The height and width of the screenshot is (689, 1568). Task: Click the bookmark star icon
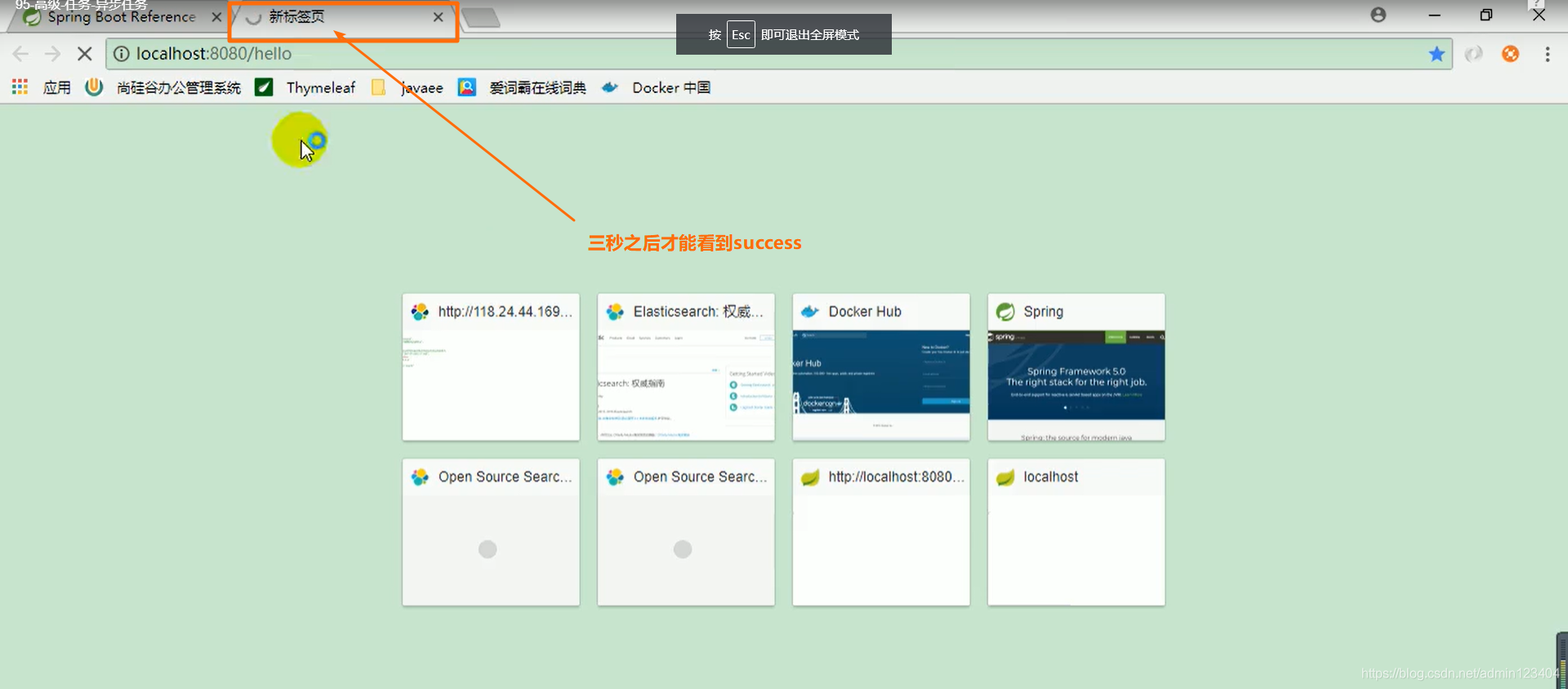pyautogui.click(x=1437, y=54)
